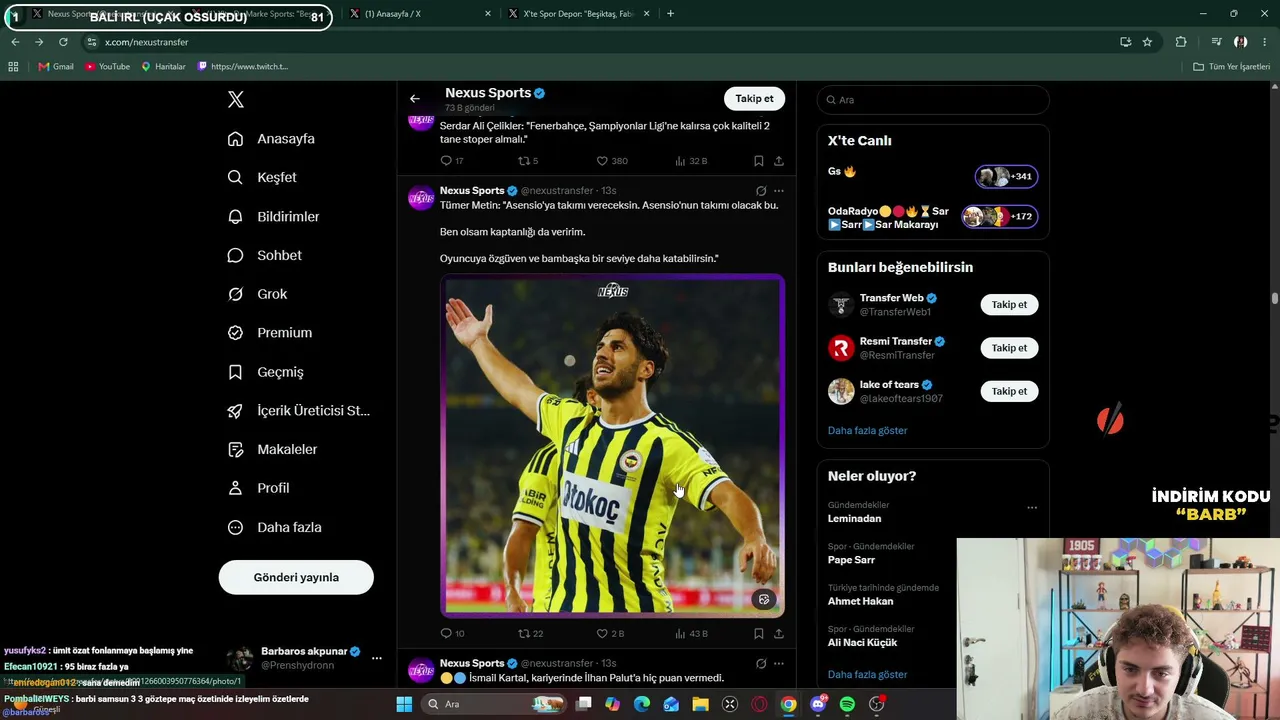Like the Tümer Metin post
1280x720 pixels.
pyautogui.click(x=610, y=634)
